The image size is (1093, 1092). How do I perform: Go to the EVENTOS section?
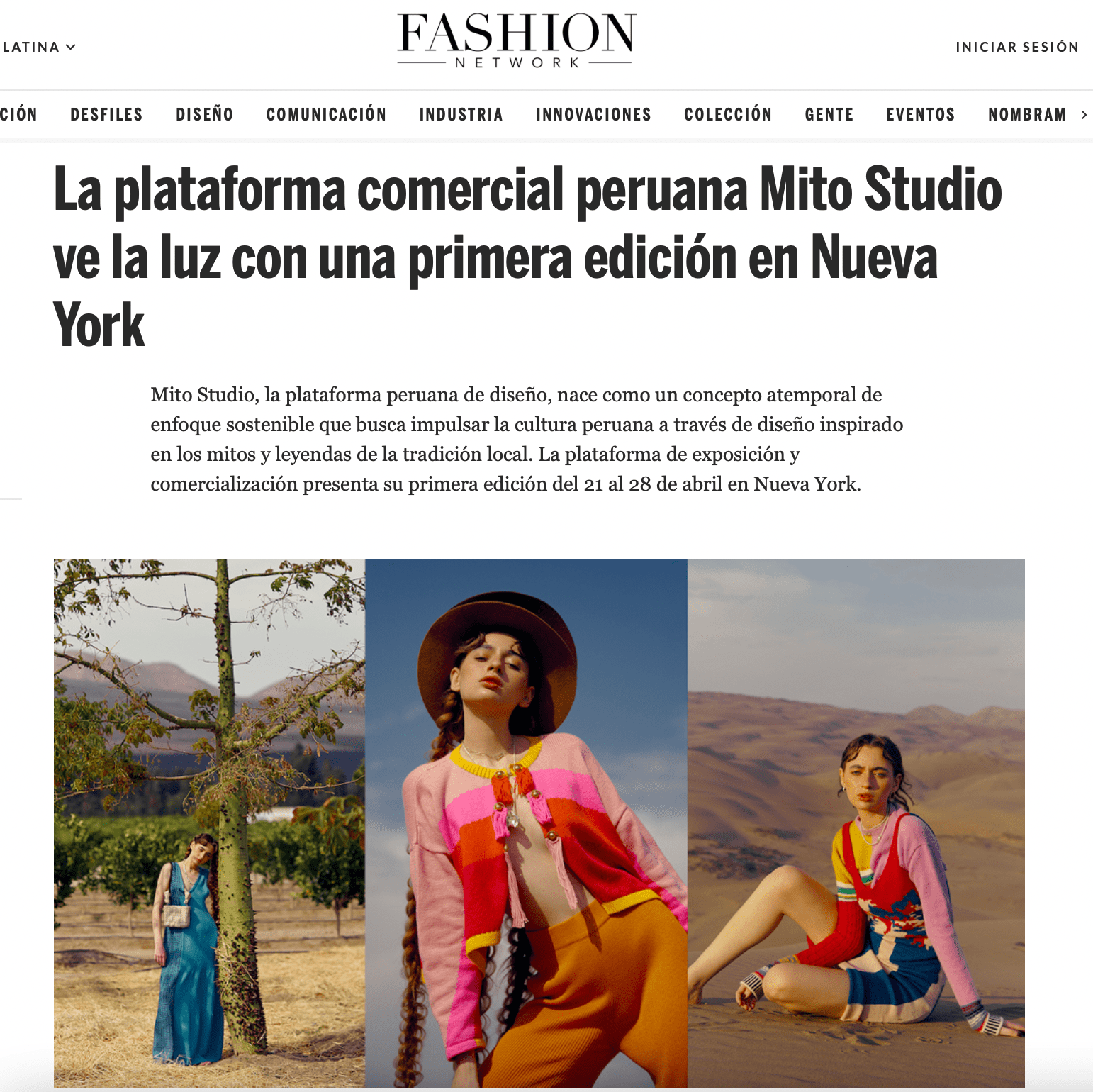pos(920,115)
